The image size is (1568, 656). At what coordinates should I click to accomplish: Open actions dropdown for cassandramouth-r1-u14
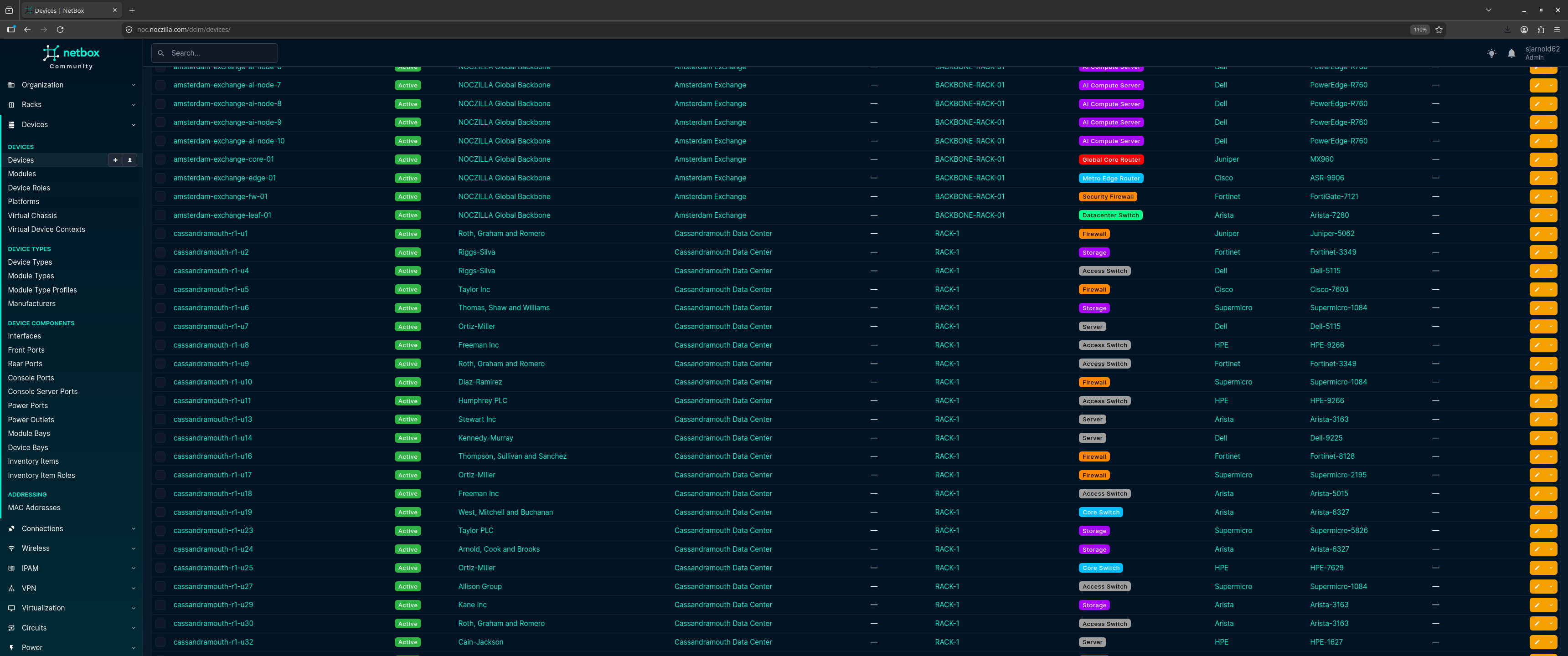(1551, 438)
